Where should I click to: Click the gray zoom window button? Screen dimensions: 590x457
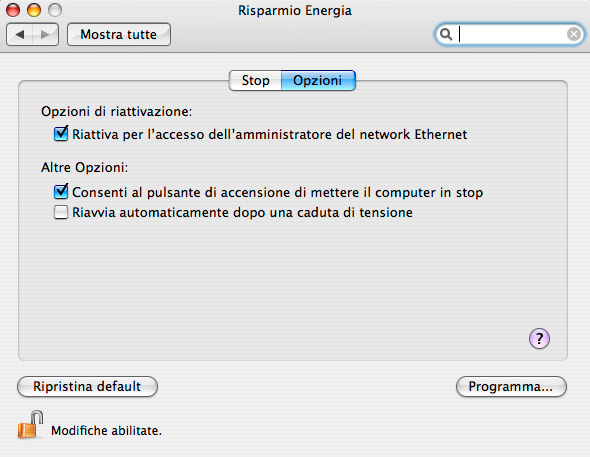point(55,10)
